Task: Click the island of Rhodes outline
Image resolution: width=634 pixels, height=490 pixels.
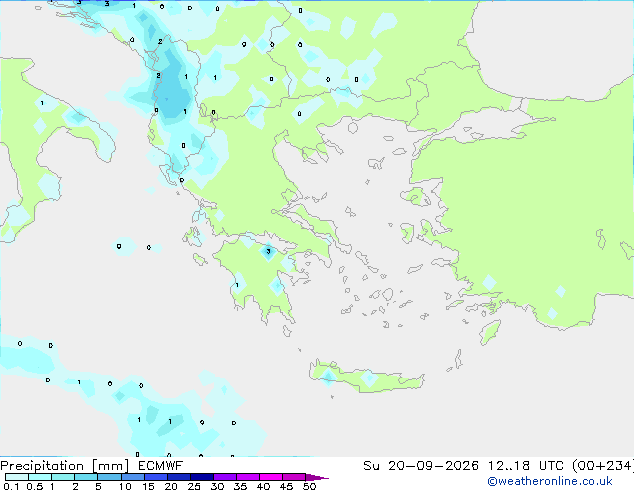Action: click(490, 332)
